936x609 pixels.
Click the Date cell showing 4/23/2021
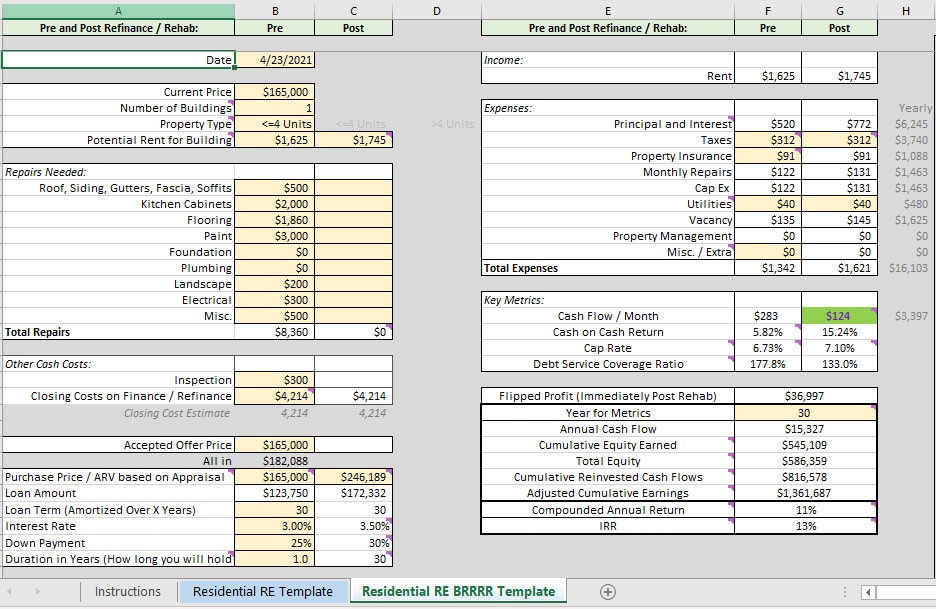(x=275, y=60)
